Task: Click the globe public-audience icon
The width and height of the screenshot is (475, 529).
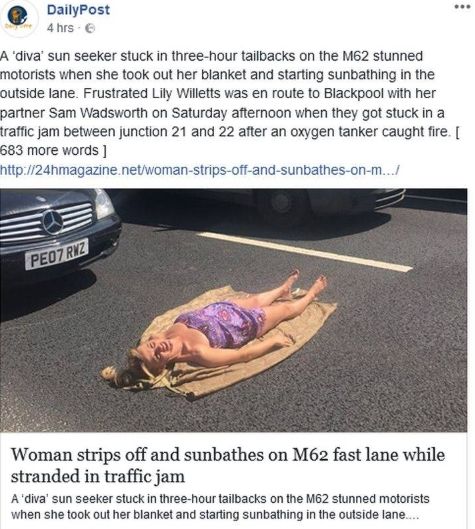Action: click(90, 28)
